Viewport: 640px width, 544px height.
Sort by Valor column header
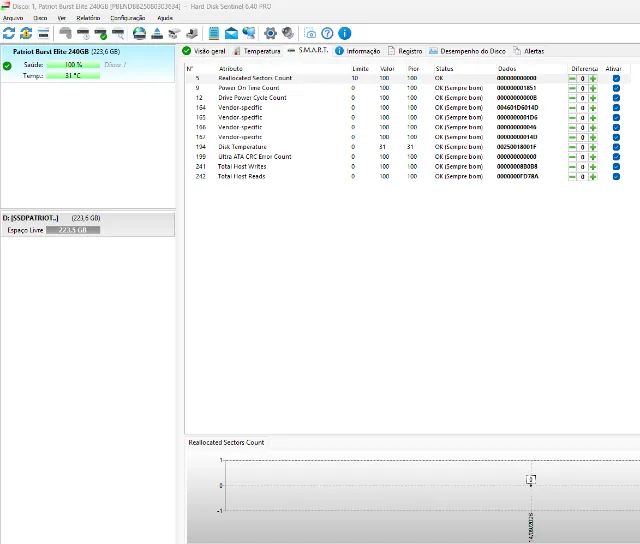coord(387,69)
